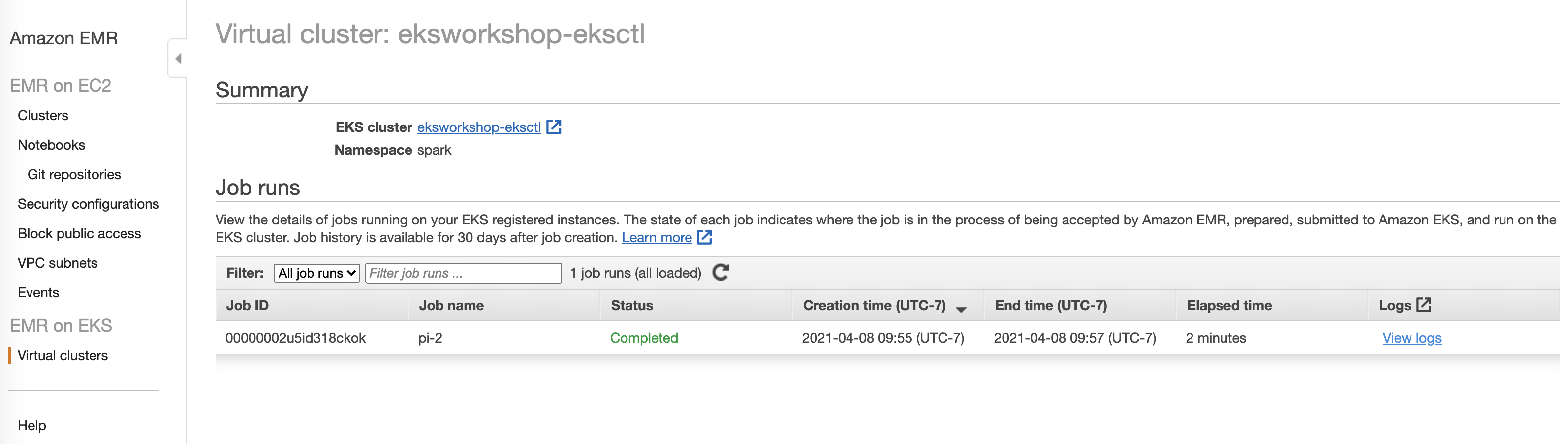Sort table by Status column header

click(x=632, y=305)
